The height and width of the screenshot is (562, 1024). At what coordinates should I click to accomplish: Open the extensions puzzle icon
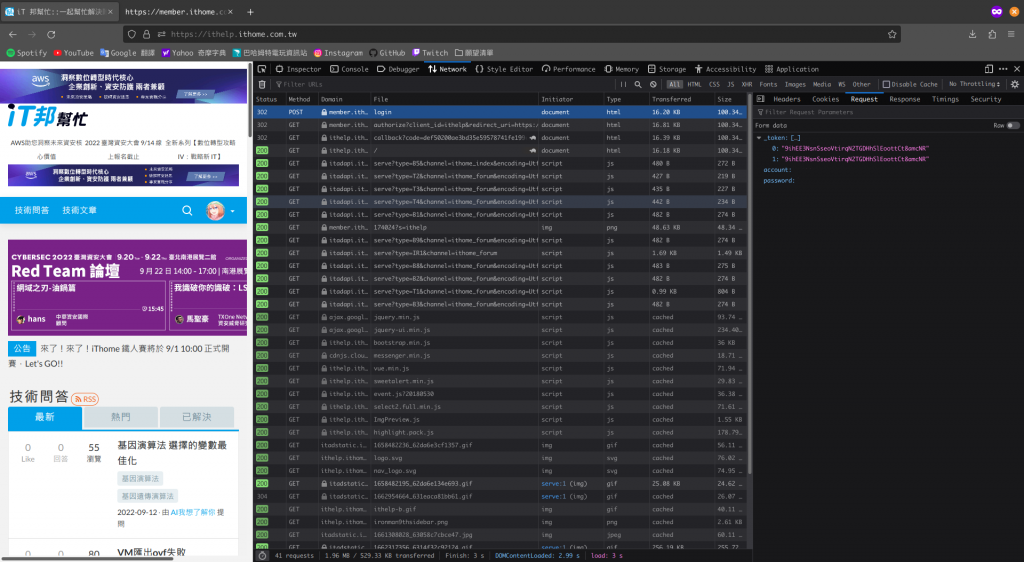(992, 34)
